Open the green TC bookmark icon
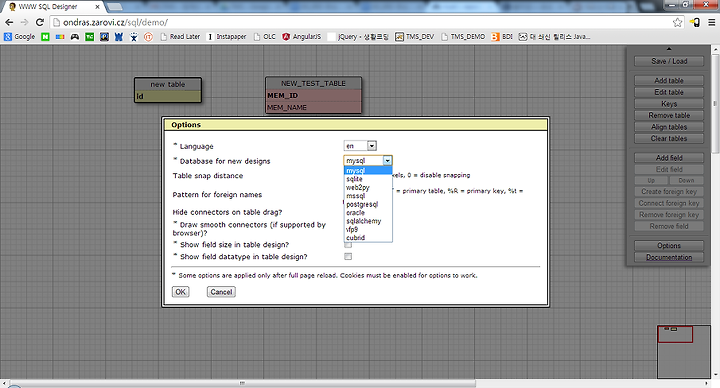Viewport: 720px width, 388px height. (x=90, y=37)
